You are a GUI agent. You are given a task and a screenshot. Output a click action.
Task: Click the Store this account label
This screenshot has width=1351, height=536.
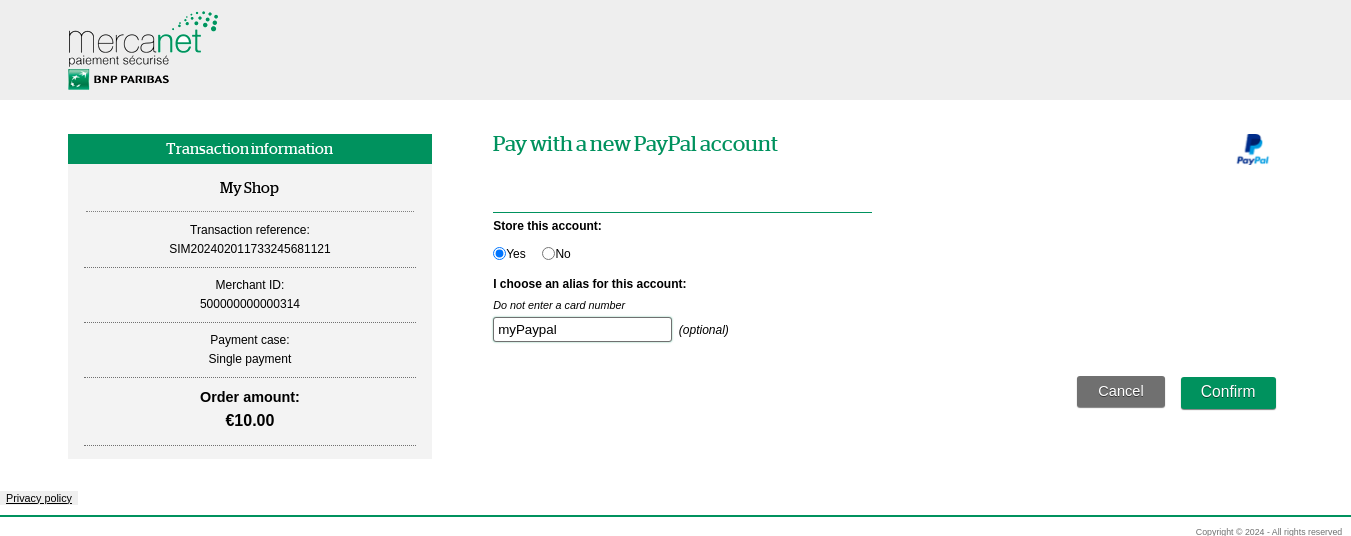(547, 226)
